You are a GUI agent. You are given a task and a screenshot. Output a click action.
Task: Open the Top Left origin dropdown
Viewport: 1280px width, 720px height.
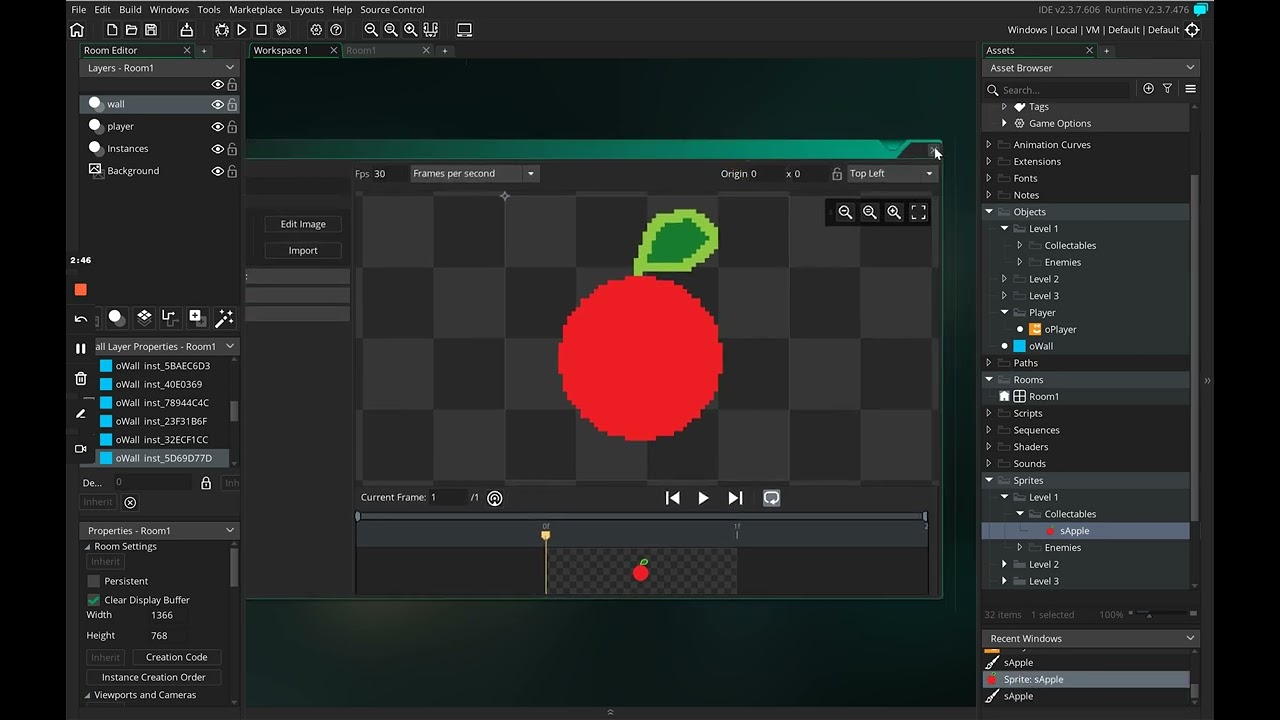[x=891, y=174]
